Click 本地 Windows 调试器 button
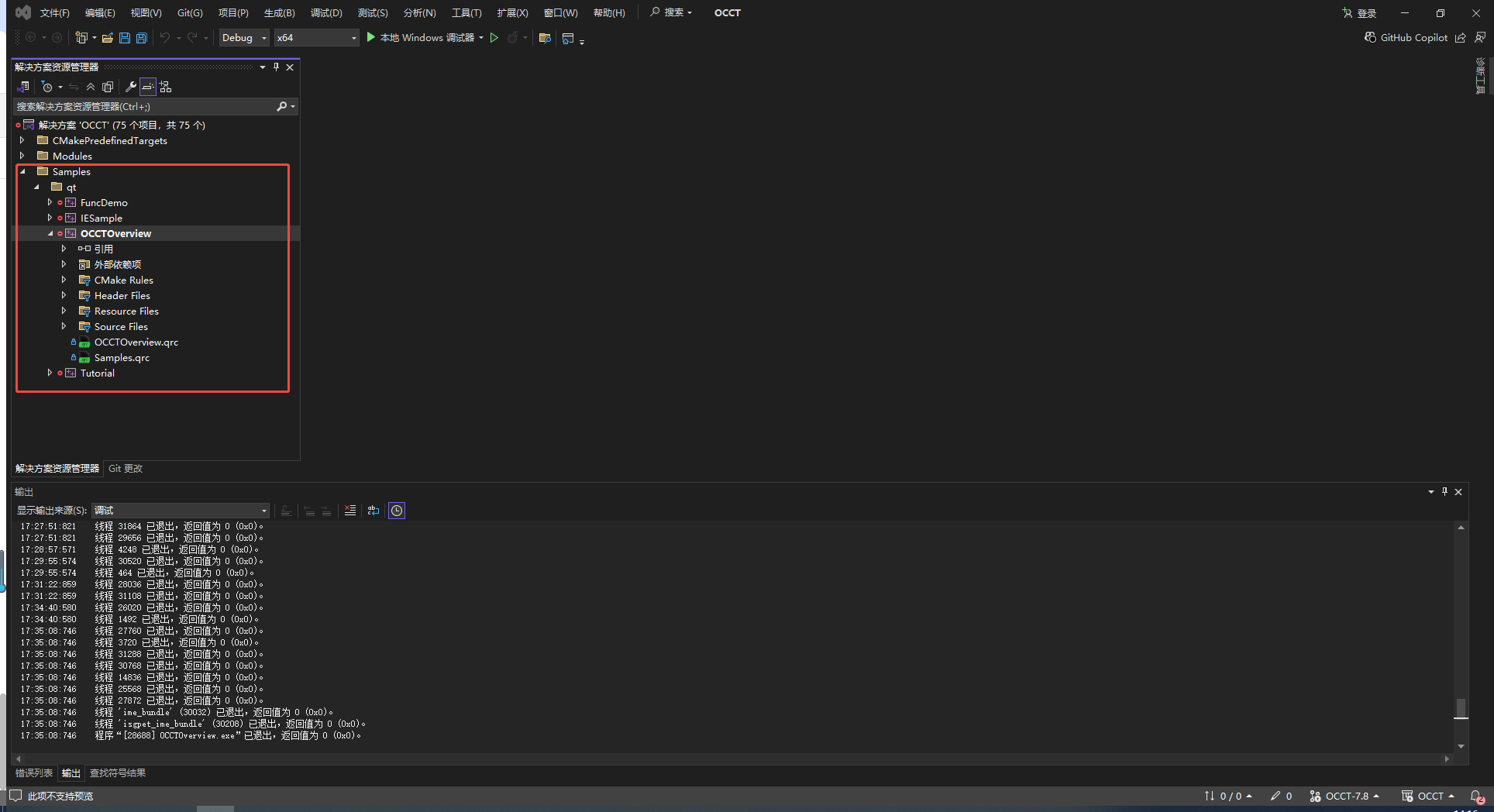This screenshot has height=812, width=1494. pos(420,37)
